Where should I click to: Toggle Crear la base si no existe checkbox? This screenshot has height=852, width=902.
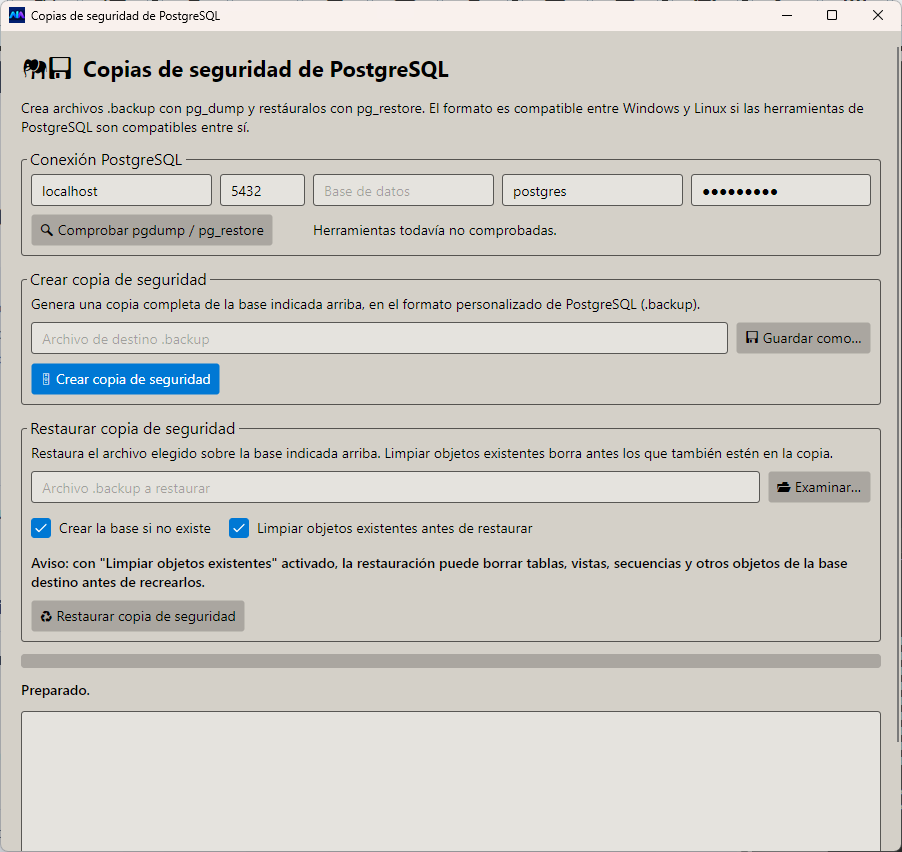tap(41, 528)
